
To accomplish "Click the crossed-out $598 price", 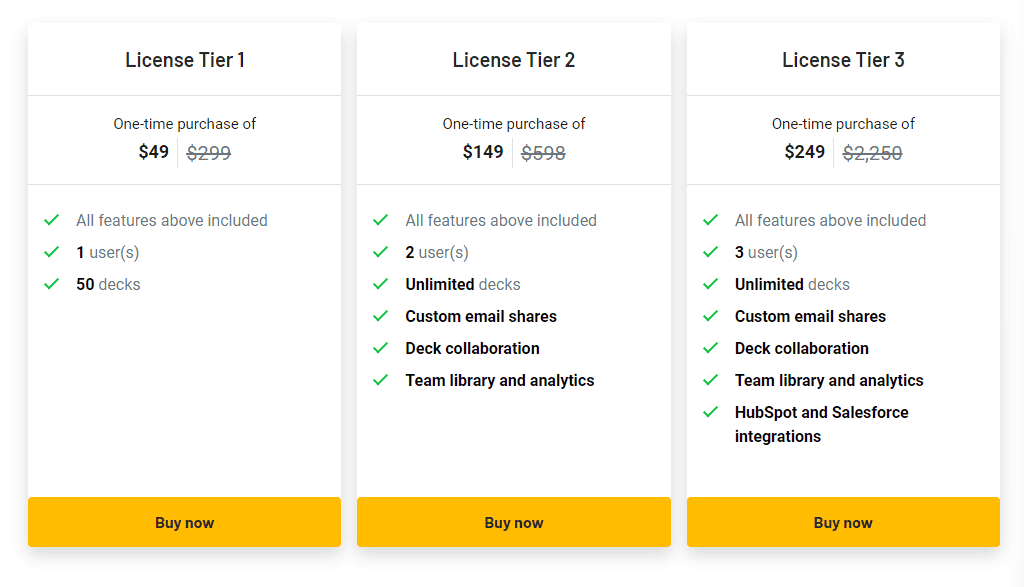I will (543, 153).
